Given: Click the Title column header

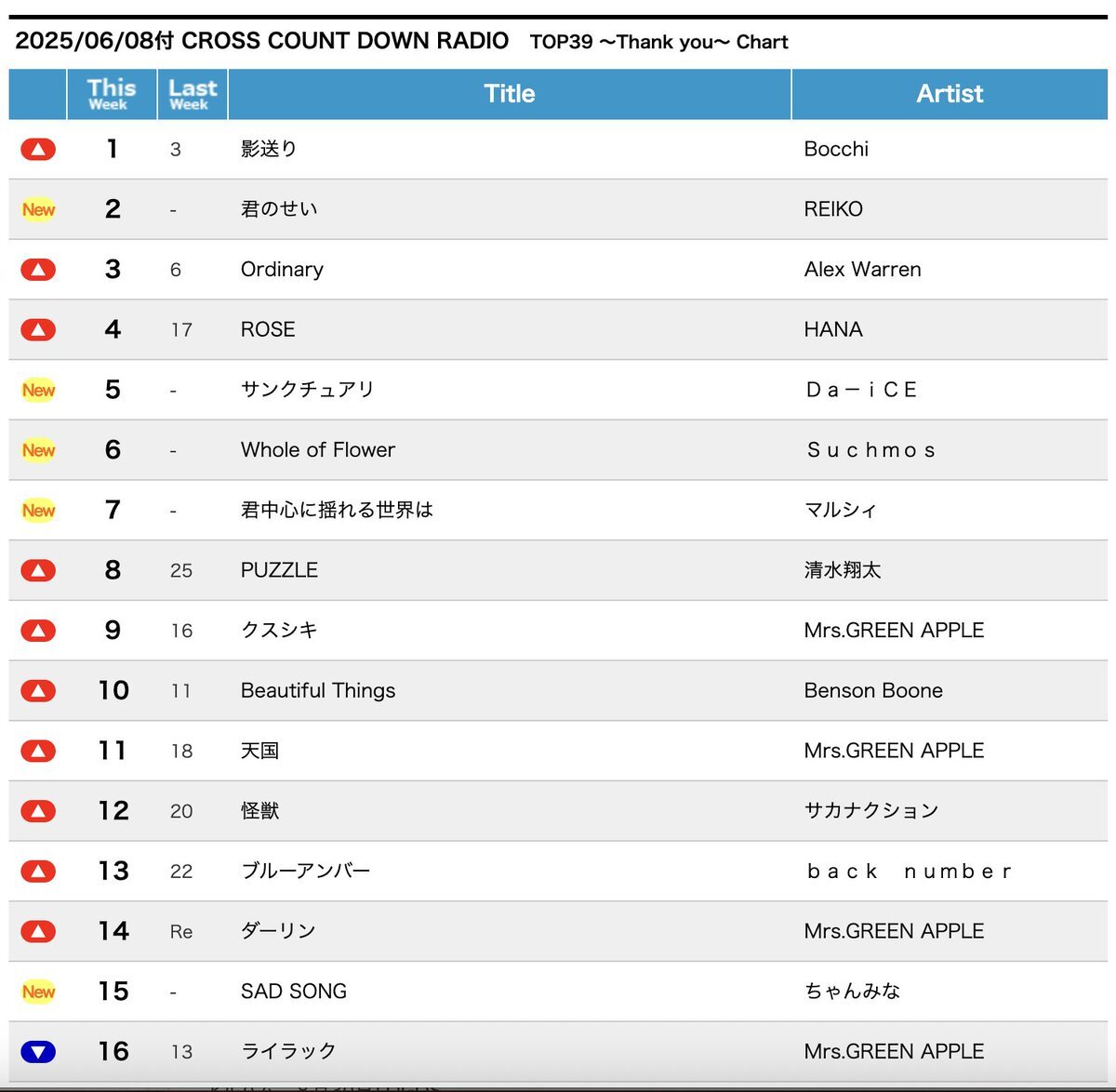Looking at the screenshot, I should pos(510,94).
